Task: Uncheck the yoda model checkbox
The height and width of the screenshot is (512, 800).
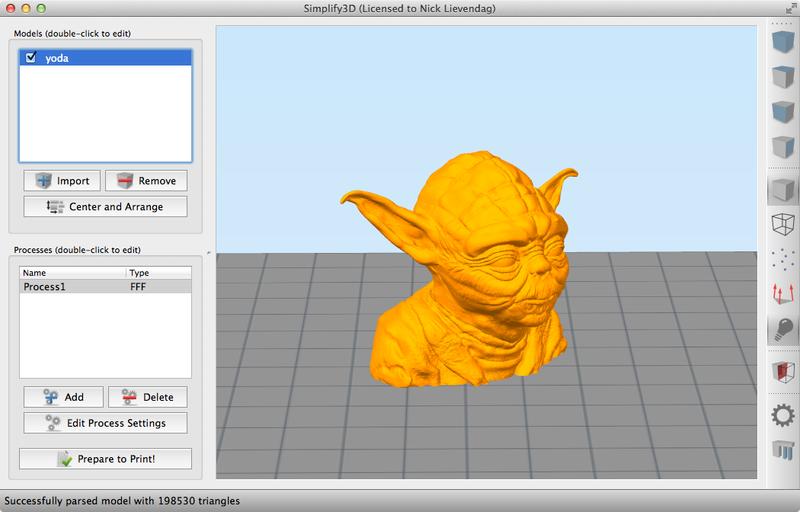Action: [31, 59]
